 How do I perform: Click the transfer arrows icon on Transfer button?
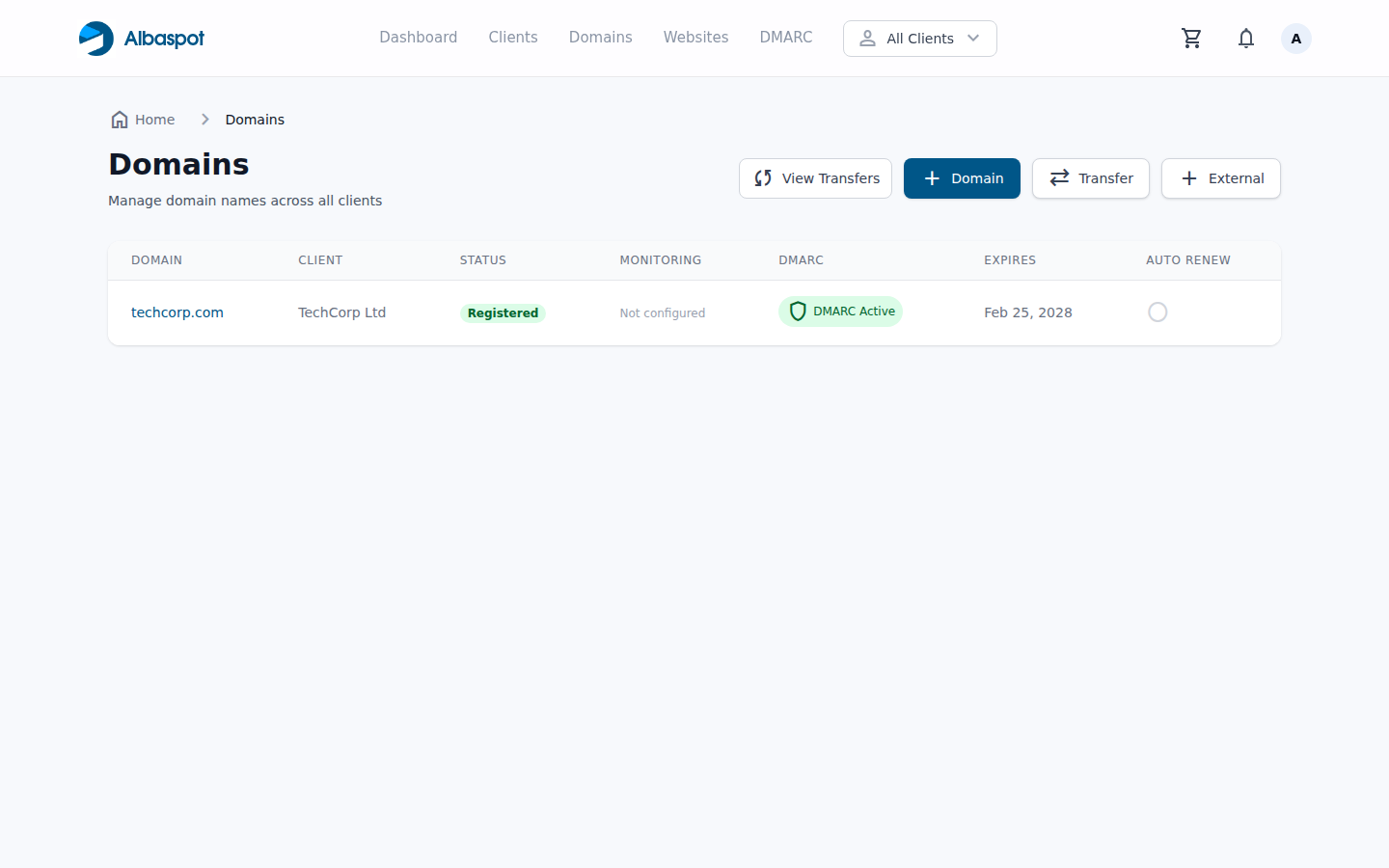click(x=1059, y=178)
